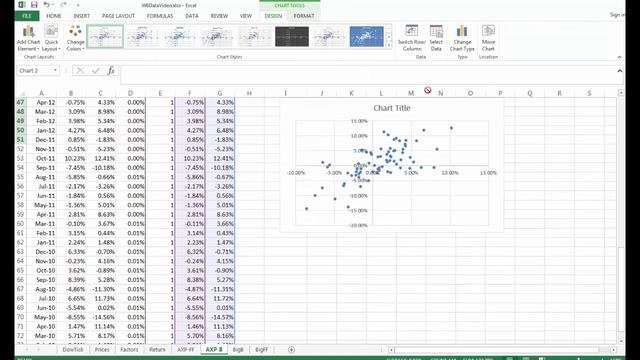Expand the formula bar
Image resolution: width=640 pixels, height=360 pixels.
[x=620, y=71]
